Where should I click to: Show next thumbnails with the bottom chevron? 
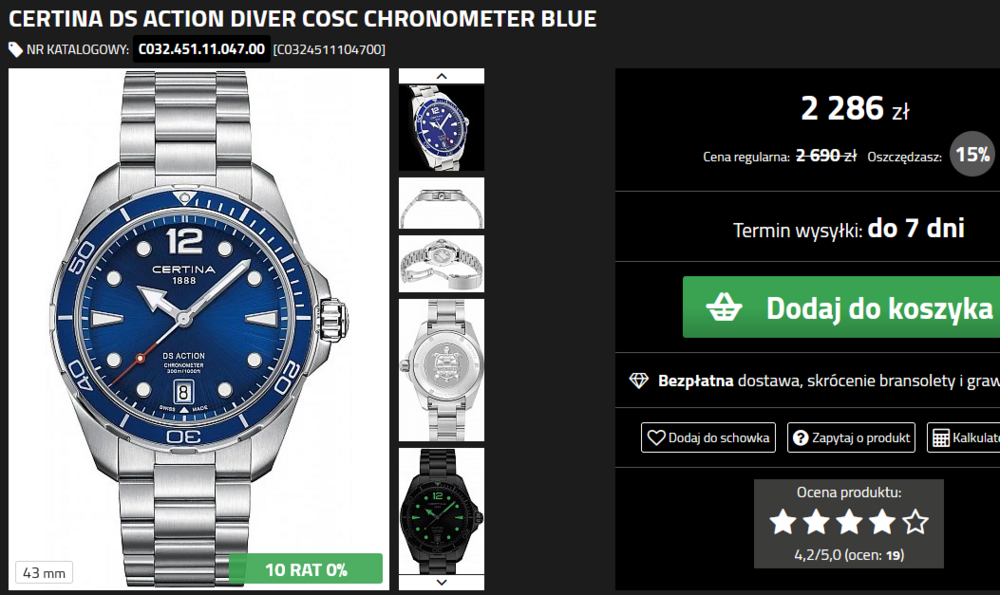[x=441, y=582]
